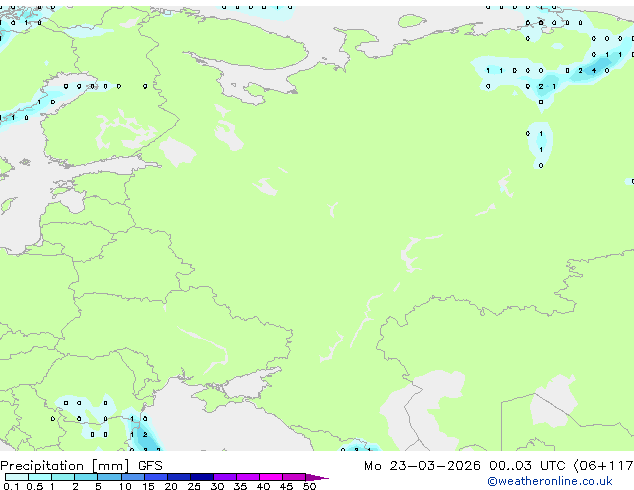Pick the legend swatch between 45 and 50
Image resolution: width=634 pixels, height=490 pixels.
pos(294,477)
